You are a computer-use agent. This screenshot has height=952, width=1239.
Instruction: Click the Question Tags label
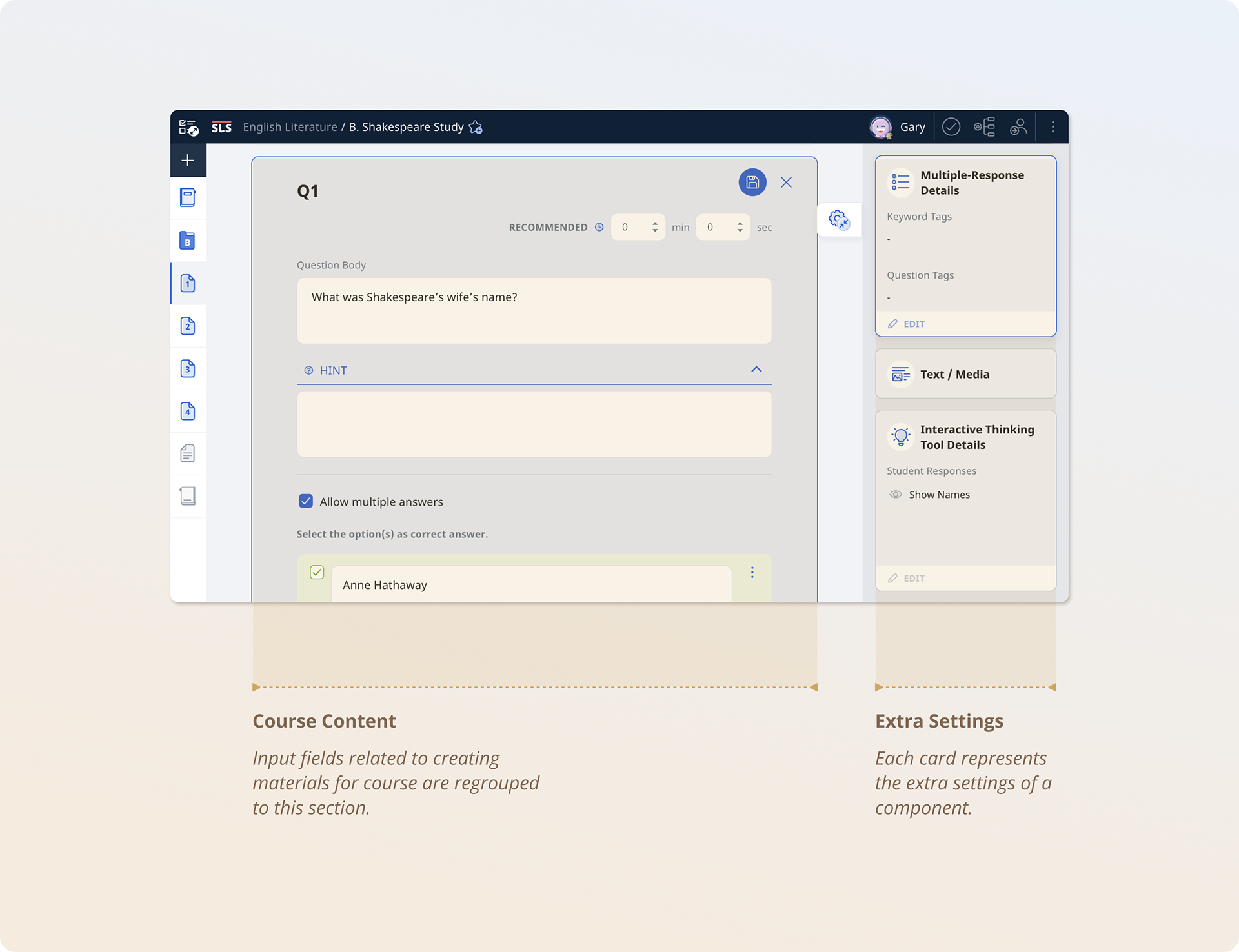click(920, 275)
